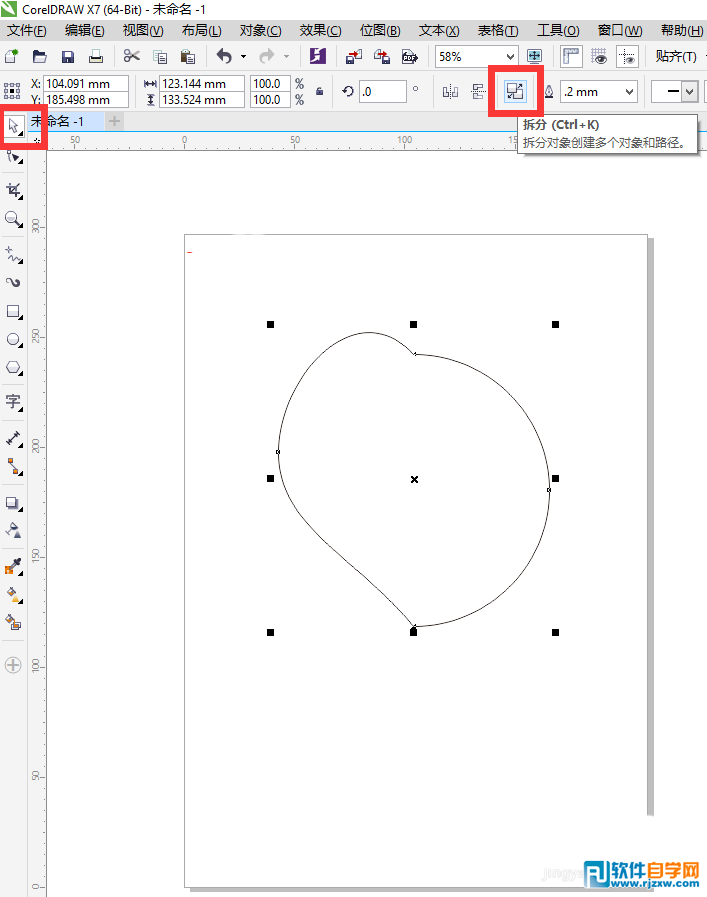Redo the undone action

[267, 56]
